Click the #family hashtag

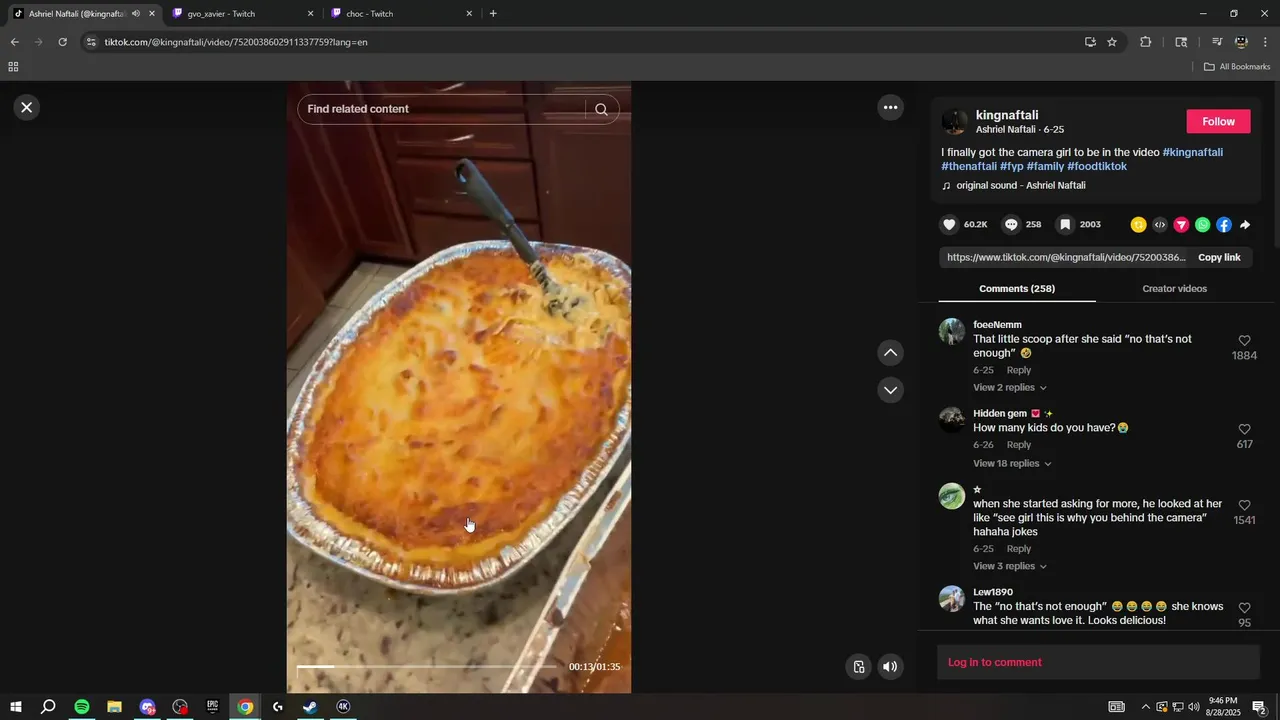pos(1045,166)
